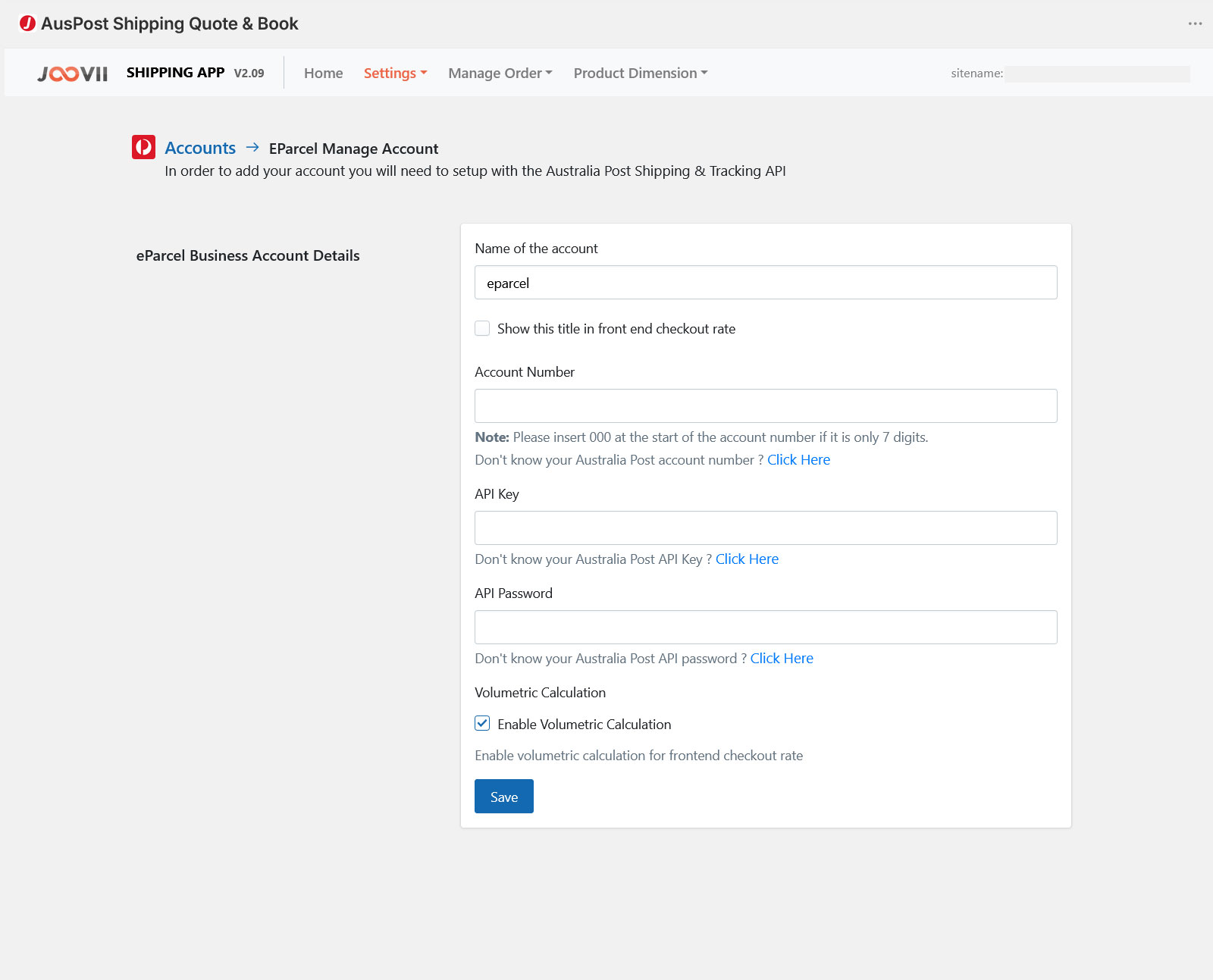Click Here link for Australia Post account number
Viewport: 1213px width, 980px height.
pos(798,460)
